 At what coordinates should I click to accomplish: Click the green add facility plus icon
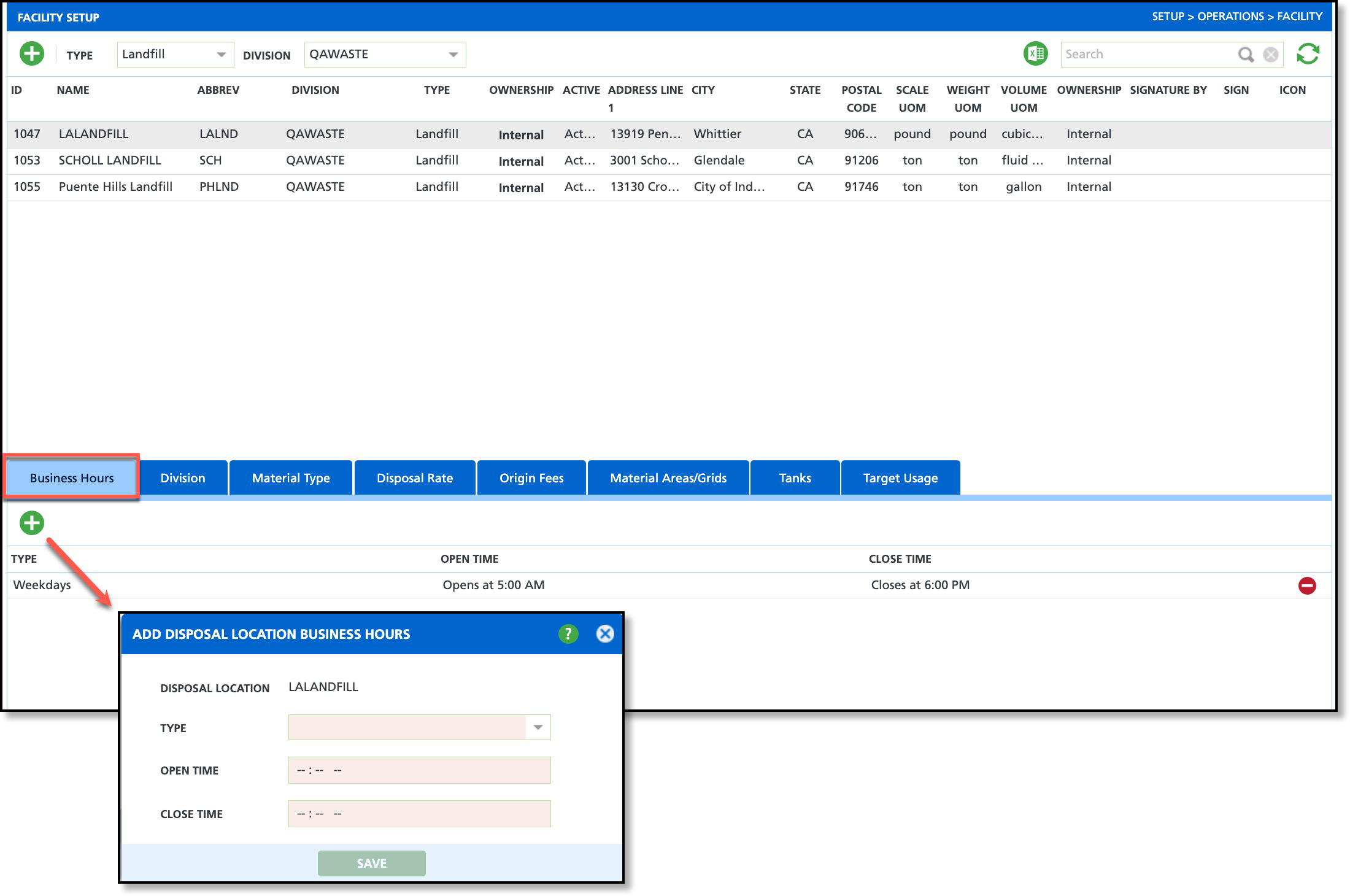31,54
